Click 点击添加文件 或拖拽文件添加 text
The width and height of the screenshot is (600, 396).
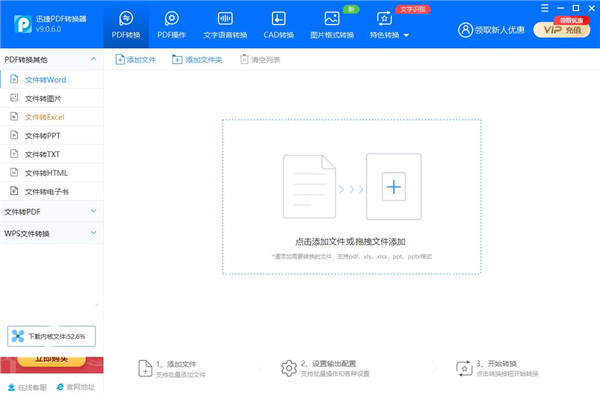coord(350,242)
